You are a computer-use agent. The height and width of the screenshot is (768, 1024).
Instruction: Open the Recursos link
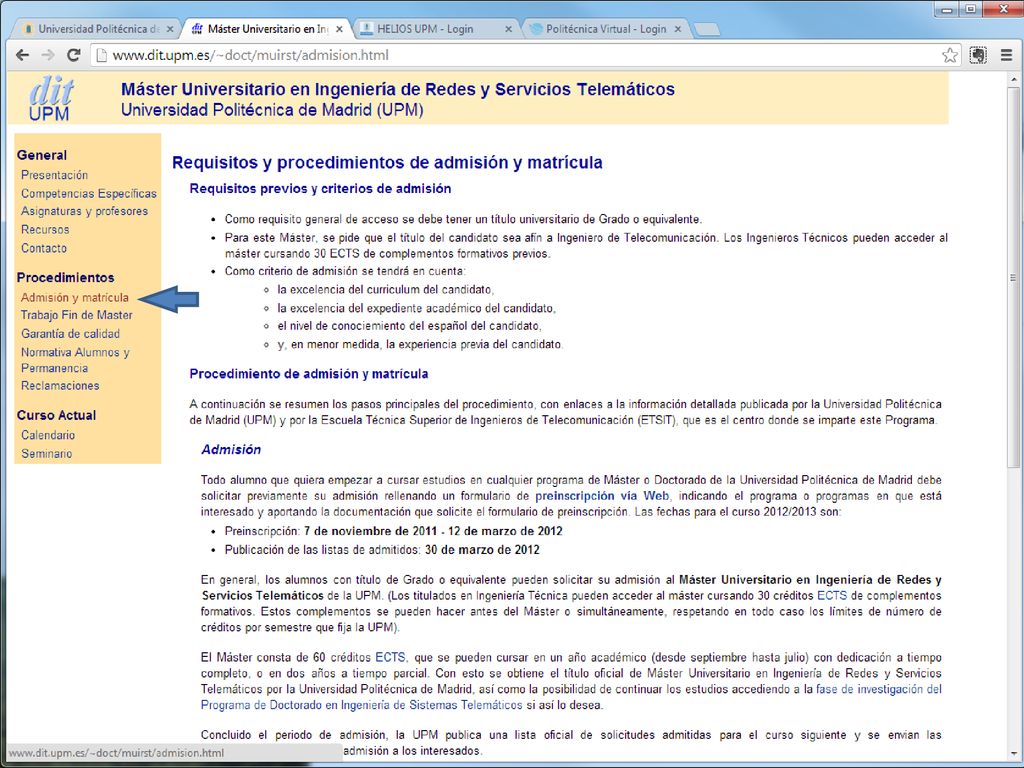45,229
